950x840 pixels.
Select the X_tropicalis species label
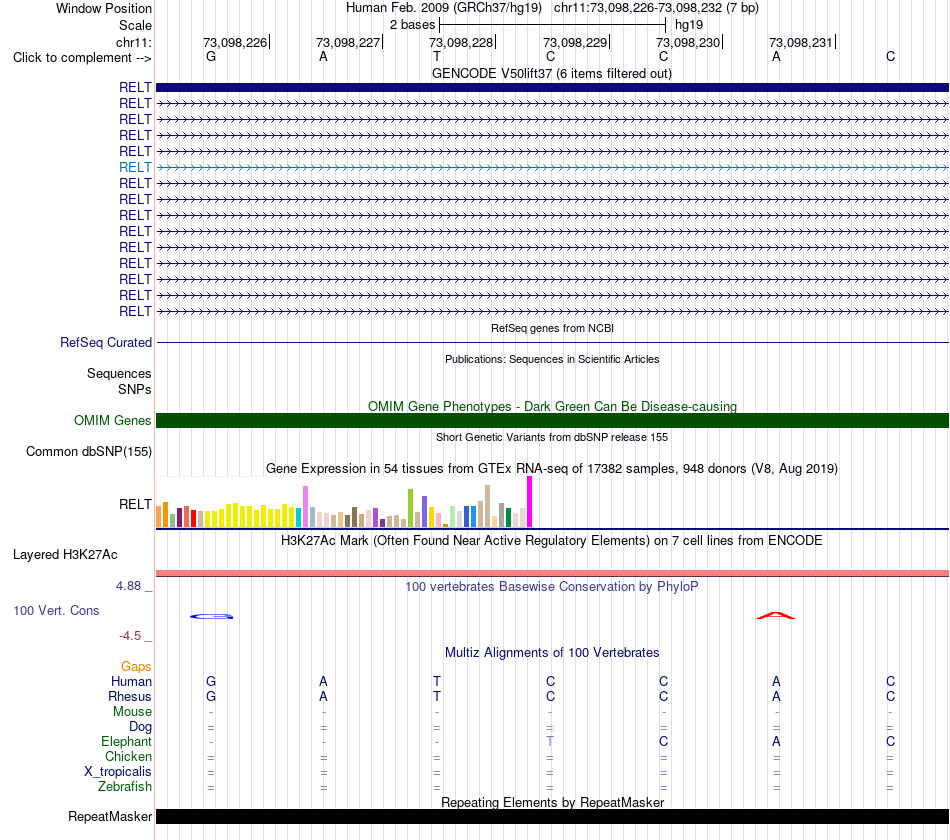(118, 772)
